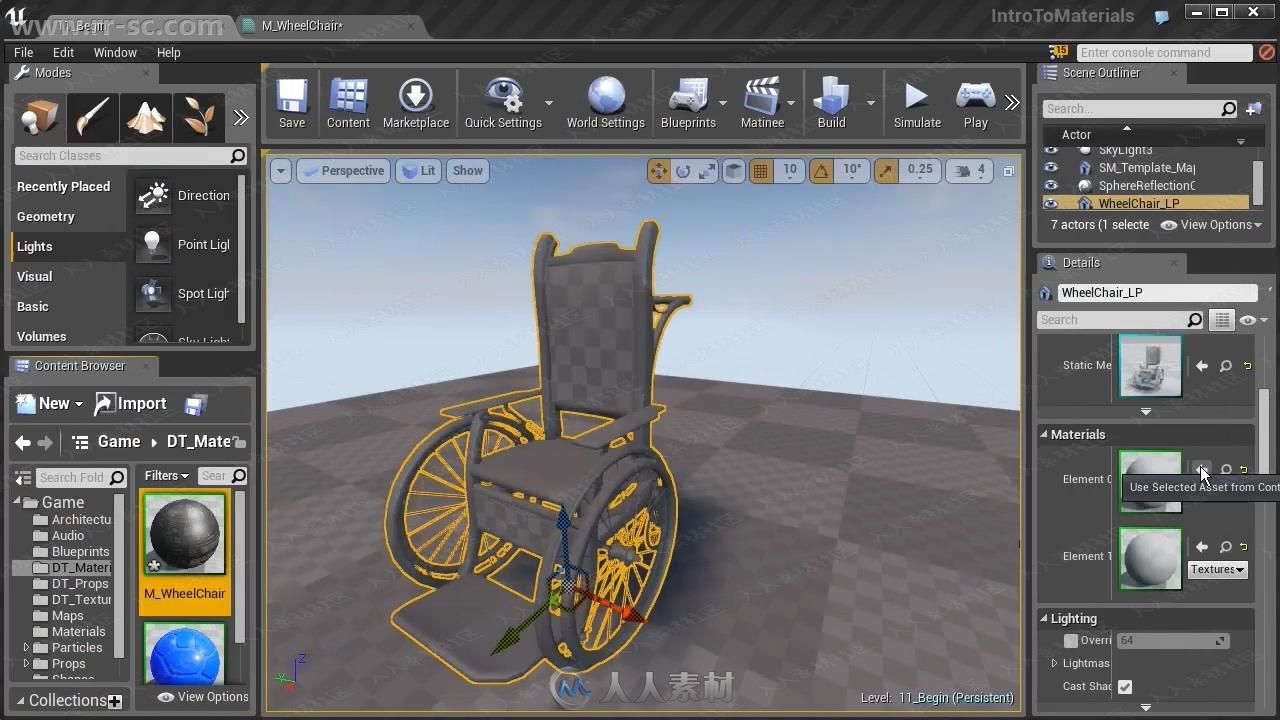Select Place mode icon in Modes
The height and width of the screenshot is (720, 1280).
[41, 118]
